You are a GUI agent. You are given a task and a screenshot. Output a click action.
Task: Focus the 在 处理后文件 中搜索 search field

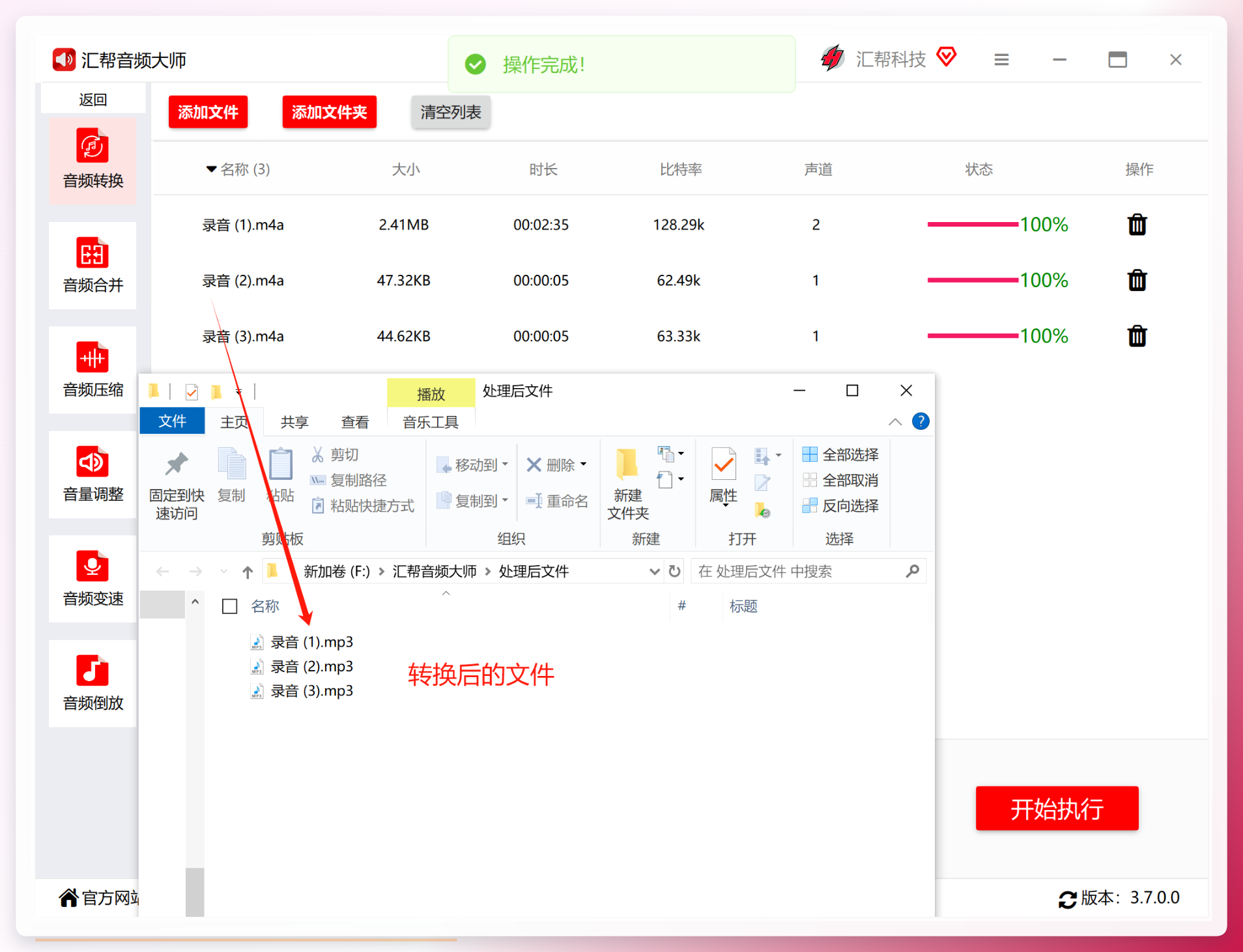click(x=808, y=571)
